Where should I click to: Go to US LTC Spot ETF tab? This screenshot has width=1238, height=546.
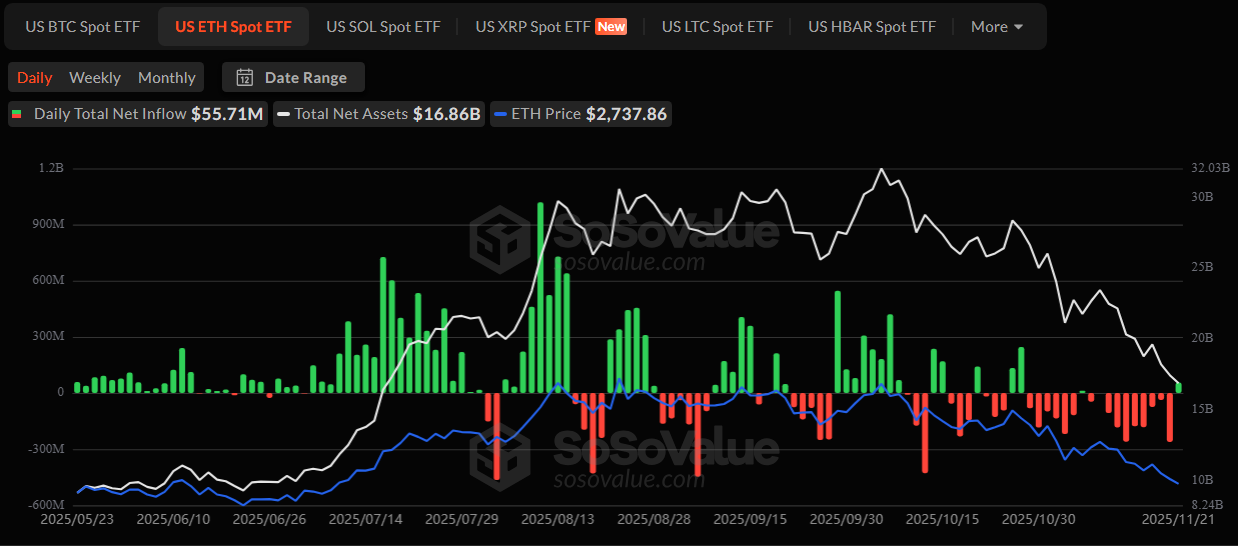coord(717,27)
